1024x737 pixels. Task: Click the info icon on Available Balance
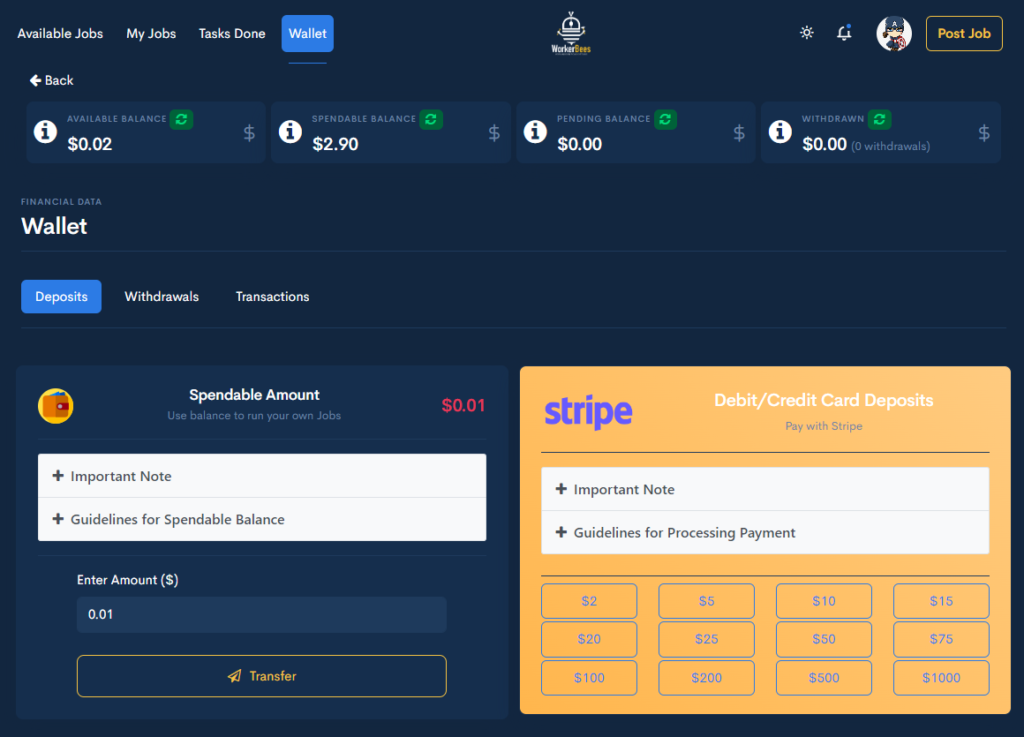pos(44,131)
